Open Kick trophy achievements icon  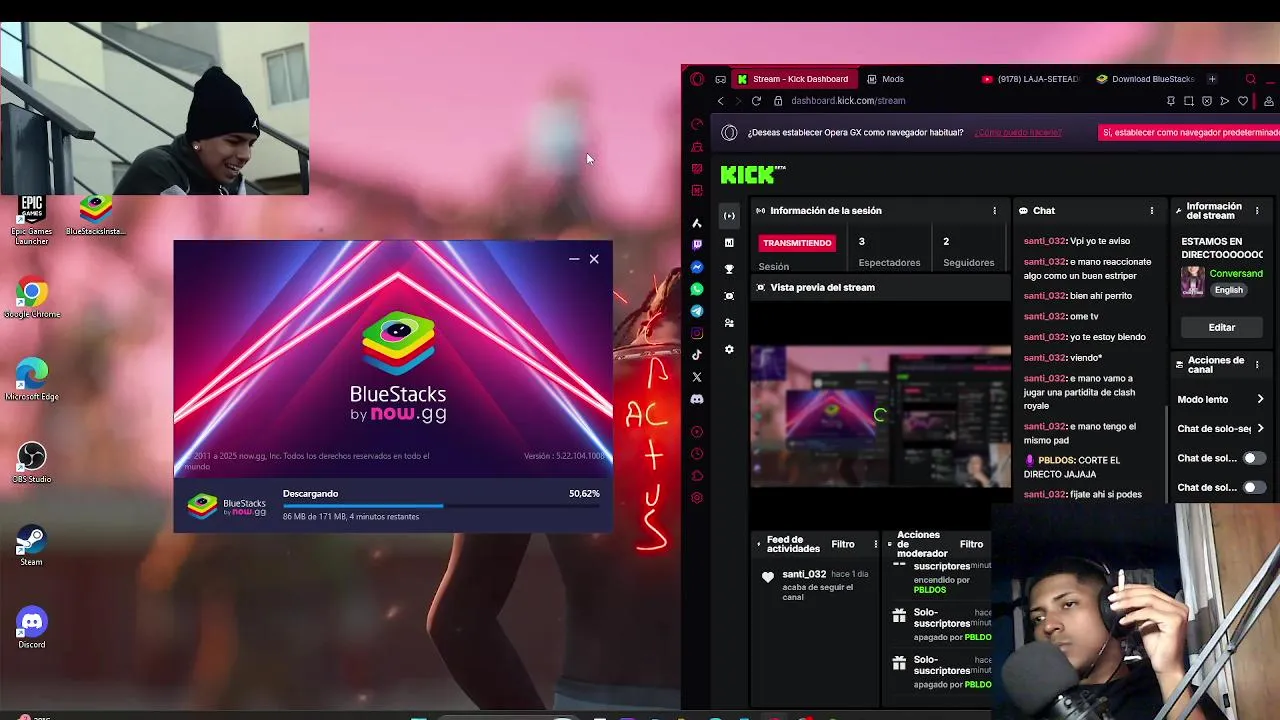point(729,269)
